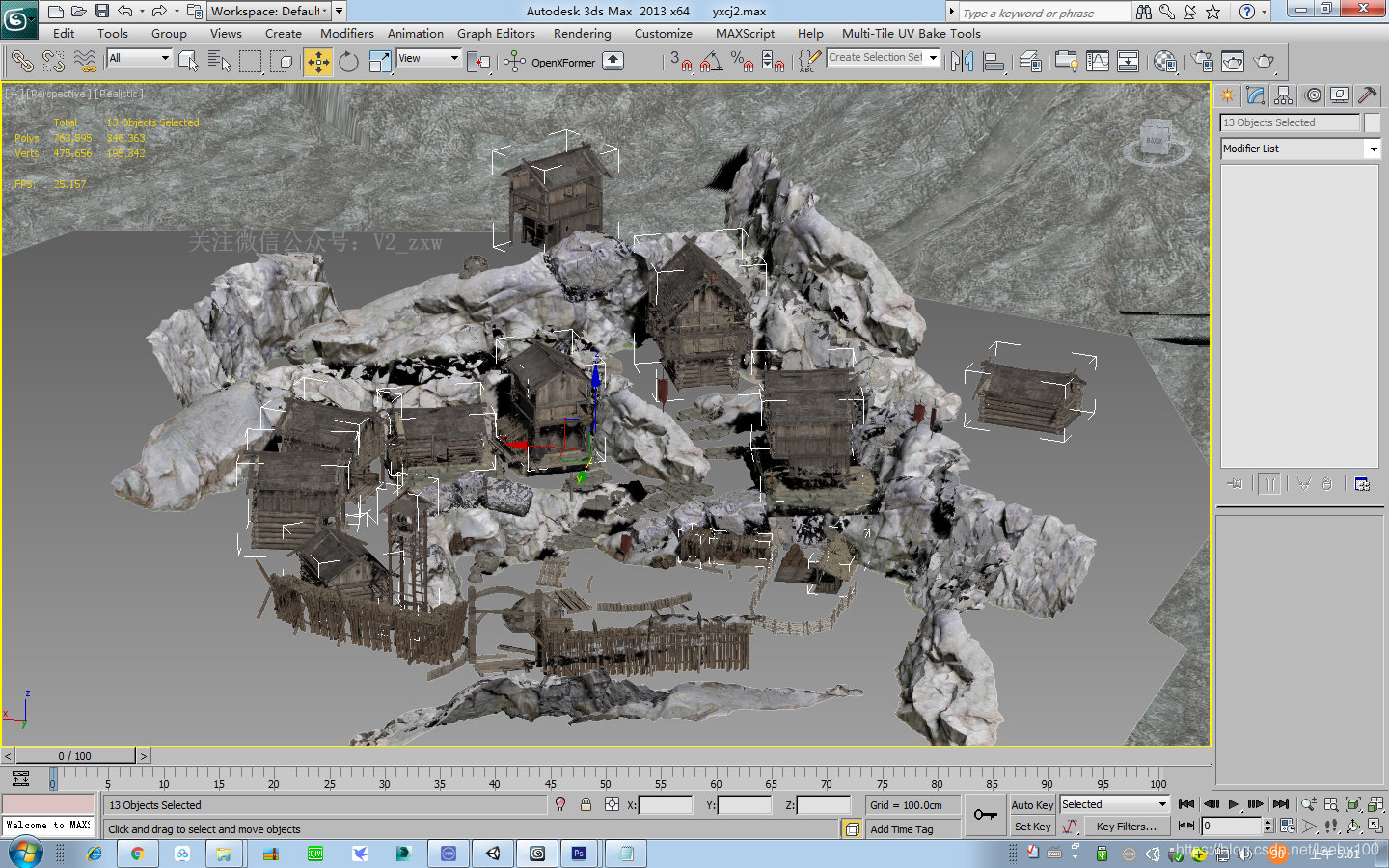Click the Align tool icon
Image resolution: width=1389 pixels, height=868 pixels.
(x=994, y=62)
